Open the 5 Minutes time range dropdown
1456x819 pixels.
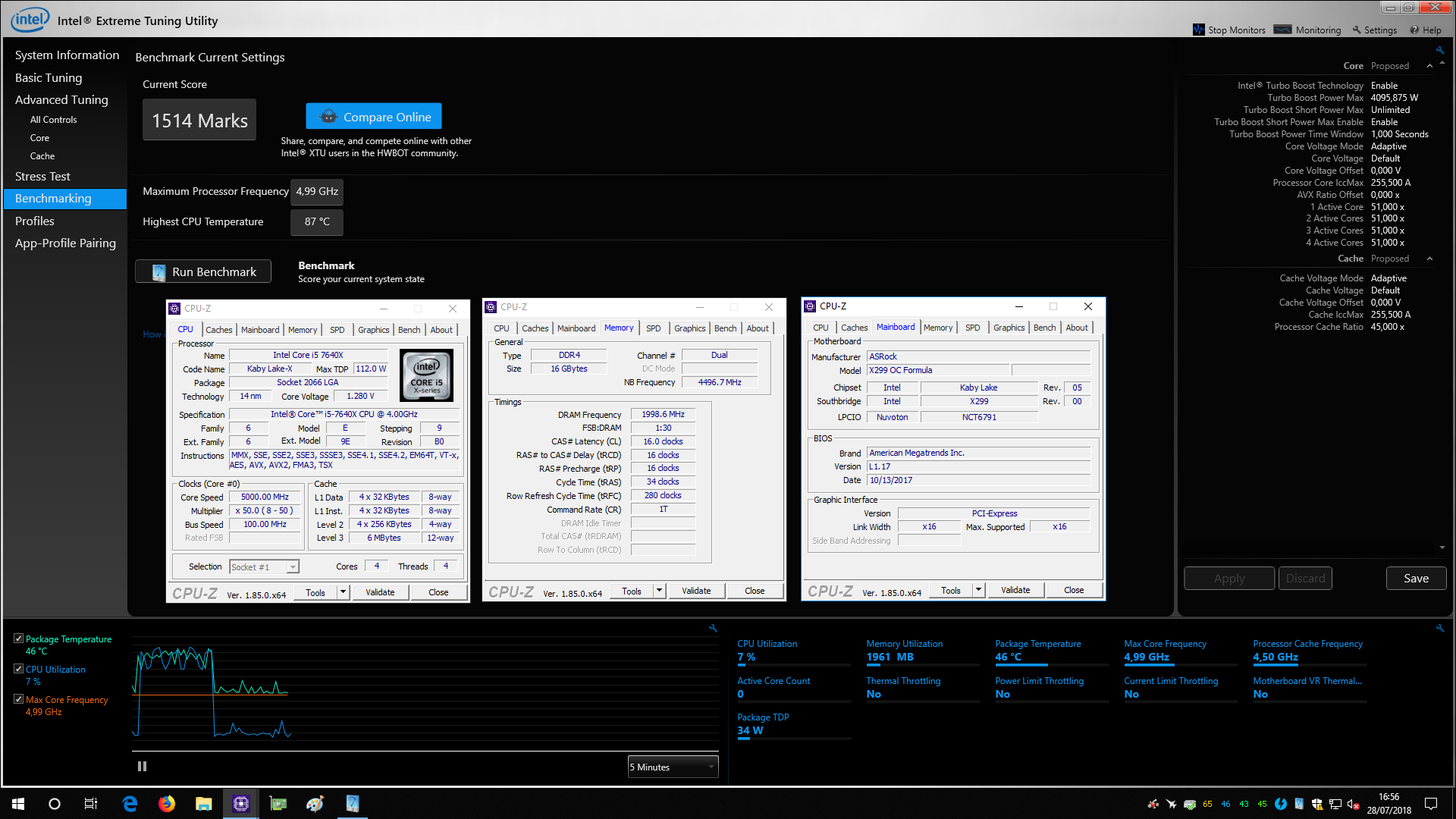point(673,767)
